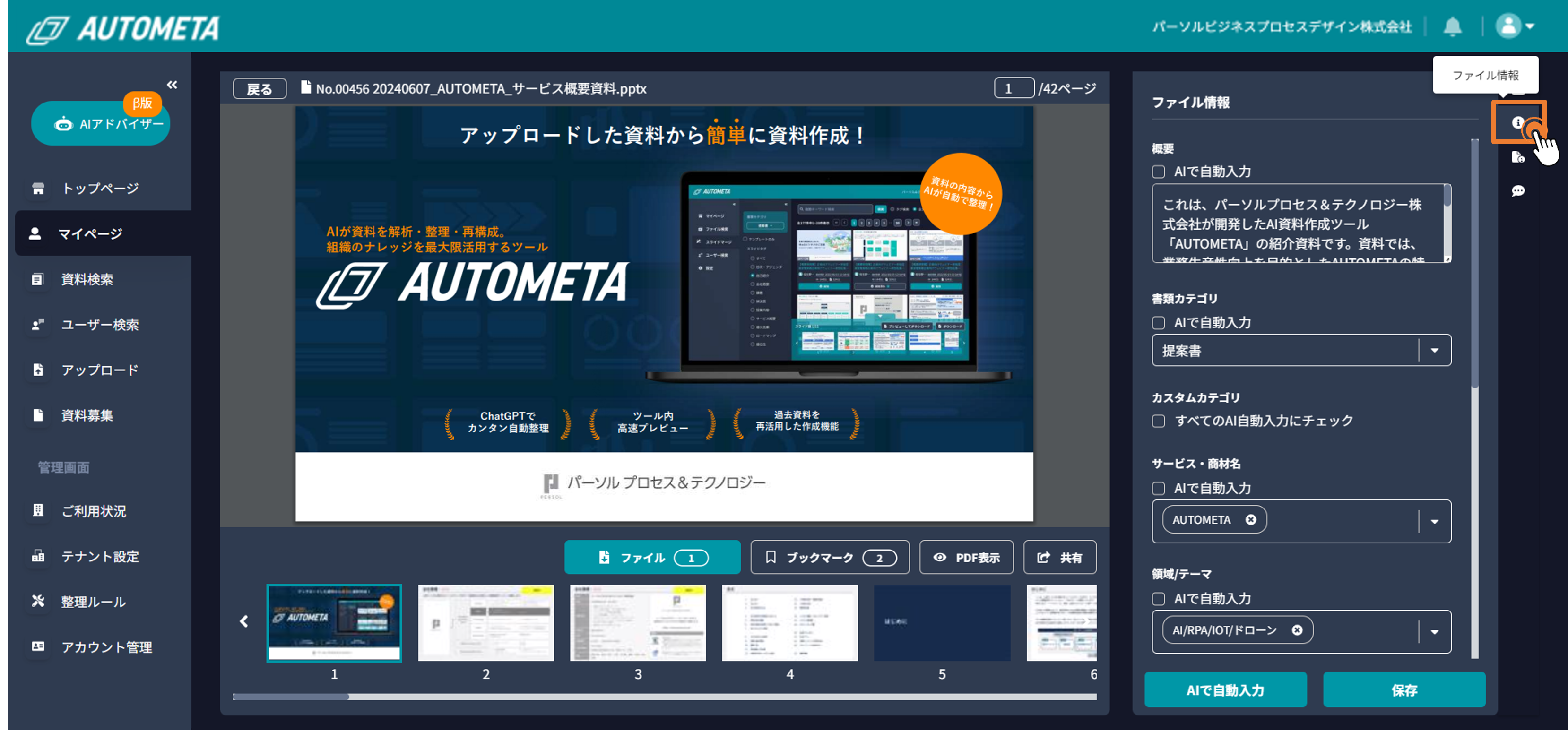Image resolution: width=1568 pixels, height=732 pixels.
Task: Click the pptx file name icon
Action: tap(306, 87)
